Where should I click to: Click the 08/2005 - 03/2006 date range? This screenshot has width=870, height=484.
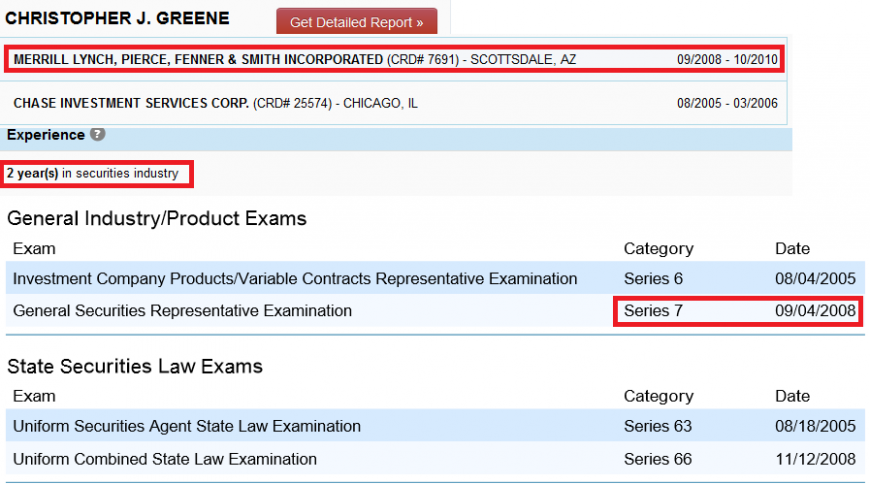tap(727, 103)
